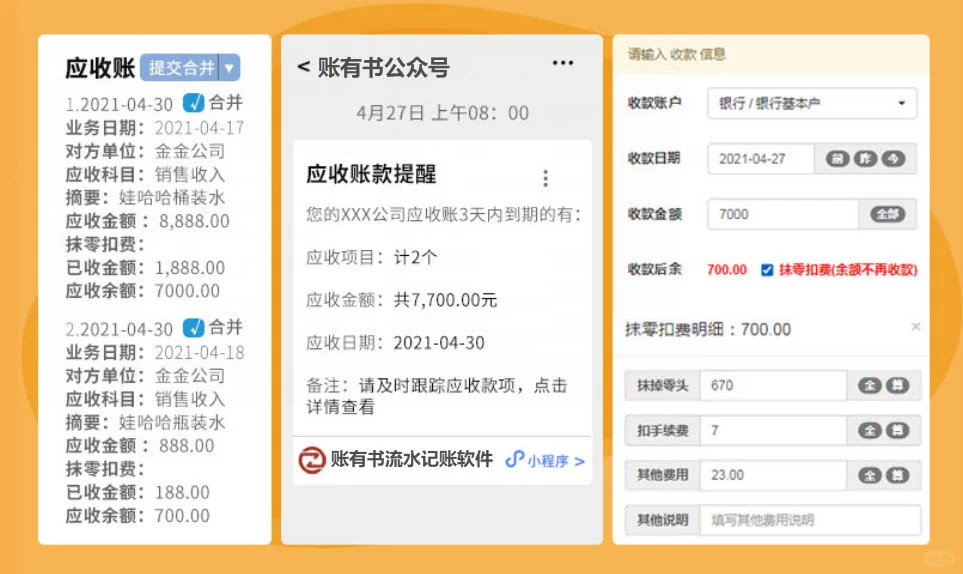
Task: Open 账有书流水记账软件 mini program footer
Action: [442, 460]
